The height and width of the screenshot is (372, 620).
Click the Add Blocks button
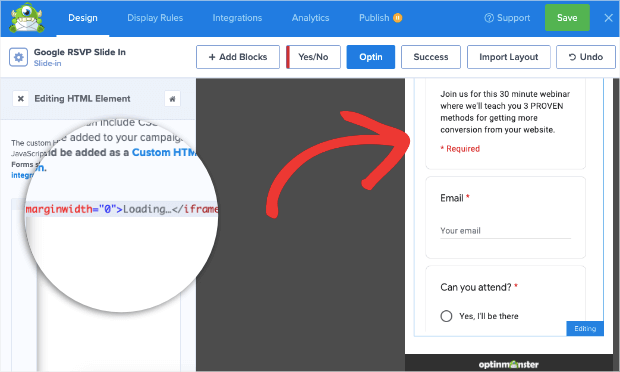tap(238, 57)
